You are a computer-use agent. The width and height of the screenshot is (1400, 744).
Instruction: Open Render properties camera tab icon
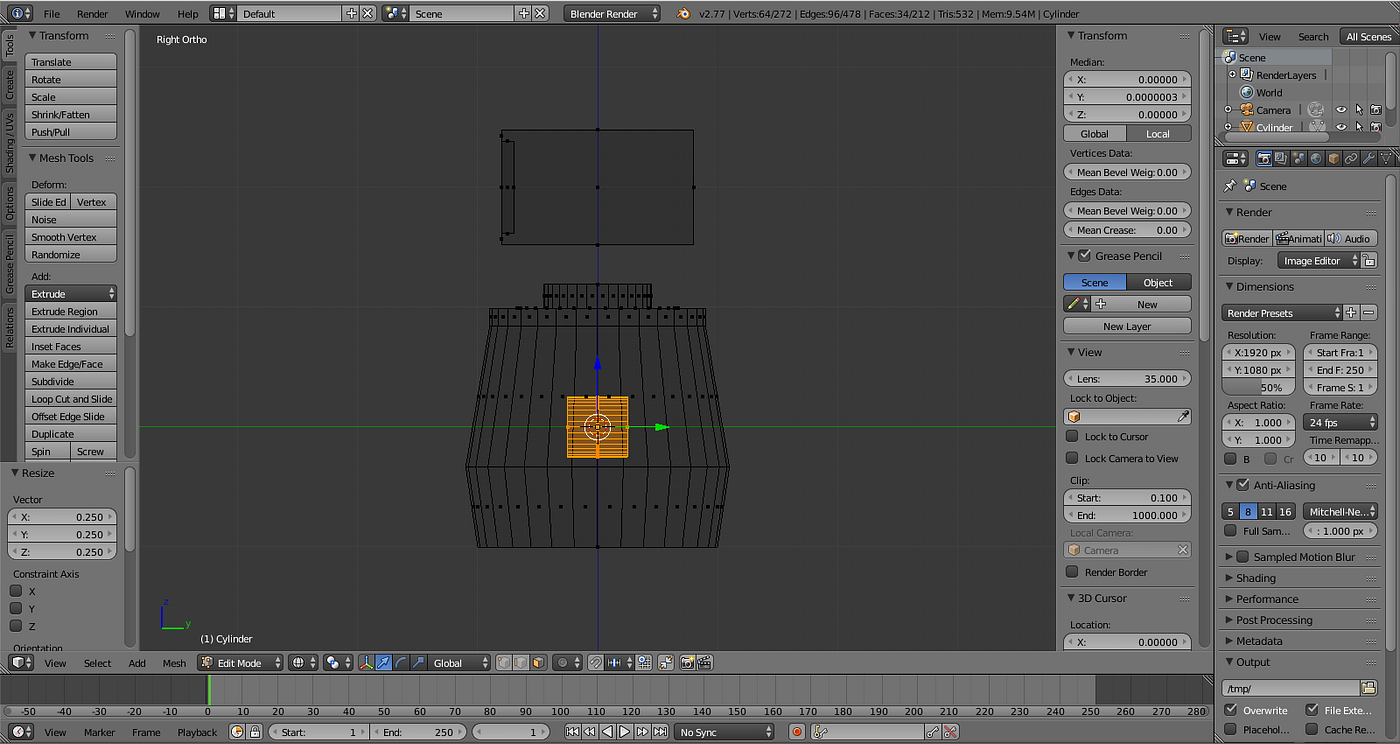(x=1264, y=158)
